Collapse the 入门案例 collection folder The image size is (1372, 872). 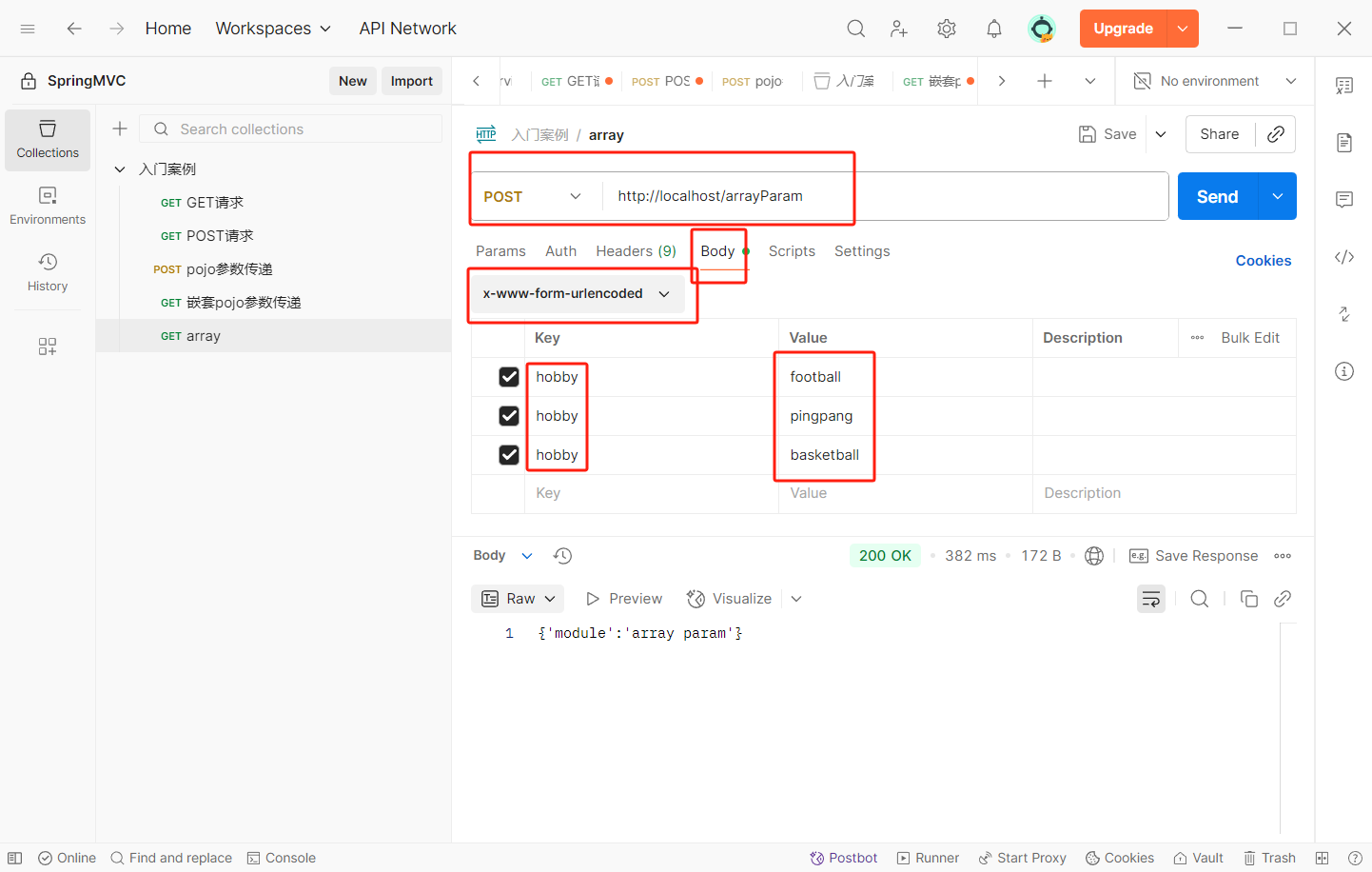coord(120,169)
